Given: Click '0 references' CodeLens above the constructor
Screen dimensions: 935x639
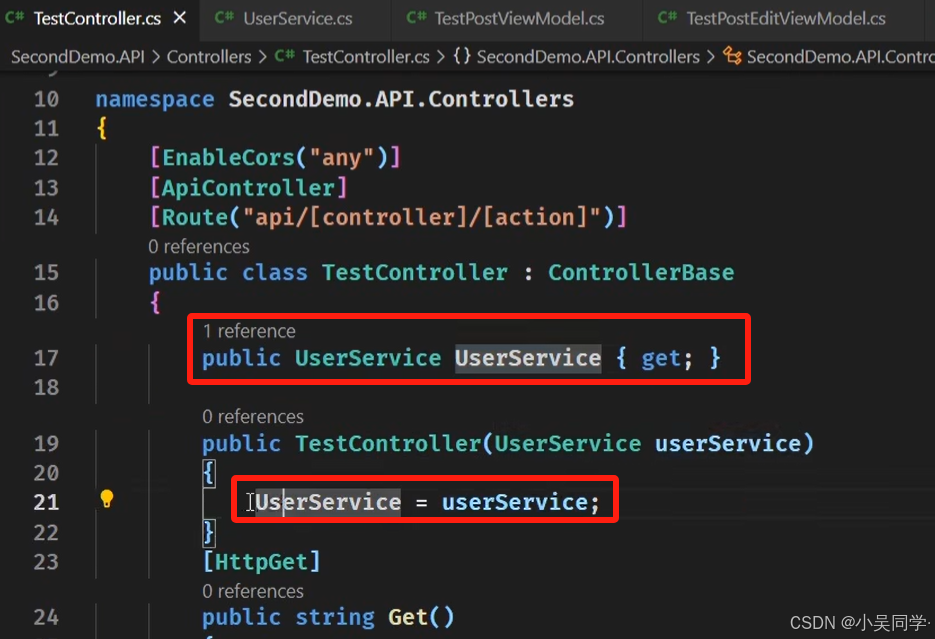Looking at the screenshot, I should pyautogui.click(x=253, y=416).
